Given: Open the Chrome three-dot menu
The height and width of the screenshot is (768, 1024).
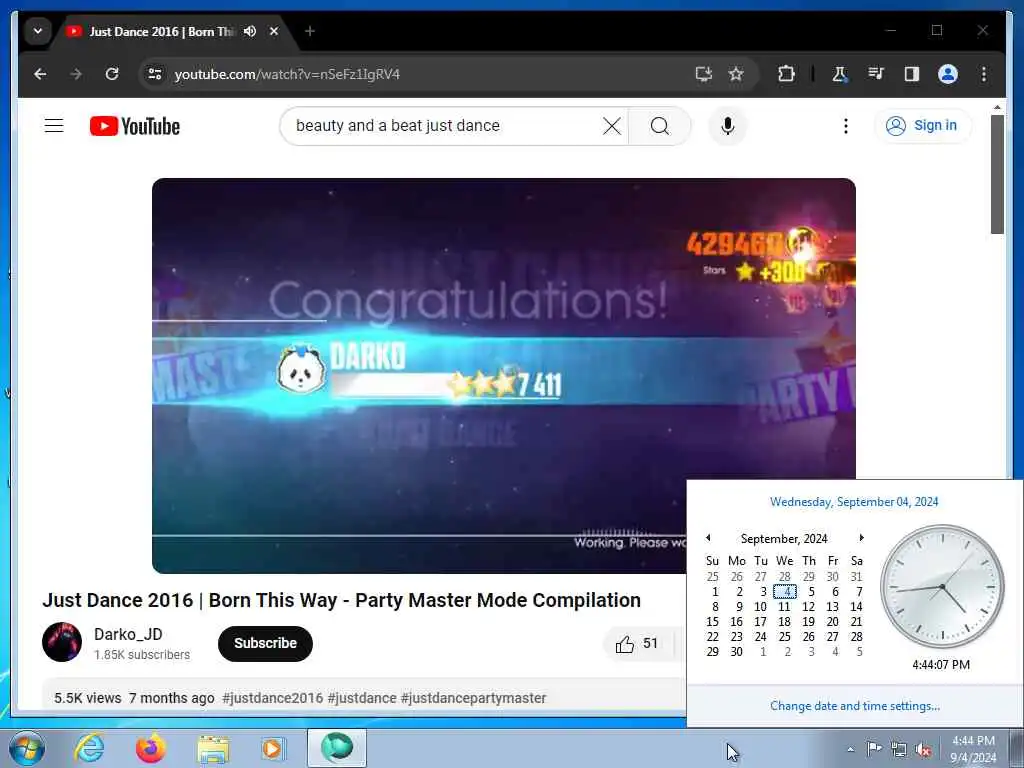Looking at the screenshot, I should point(984,74).
